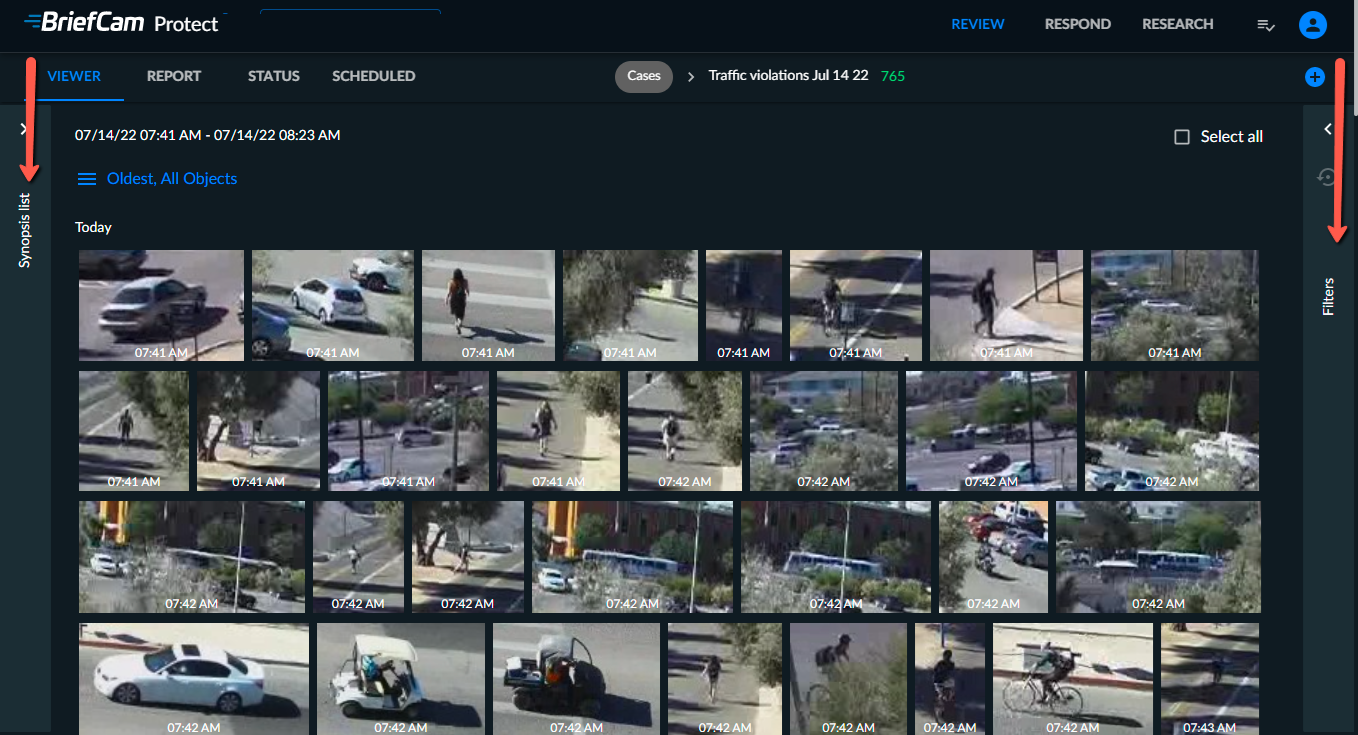Click the user profile avatar icon
1358x735 pixels.
point(1312,25)
